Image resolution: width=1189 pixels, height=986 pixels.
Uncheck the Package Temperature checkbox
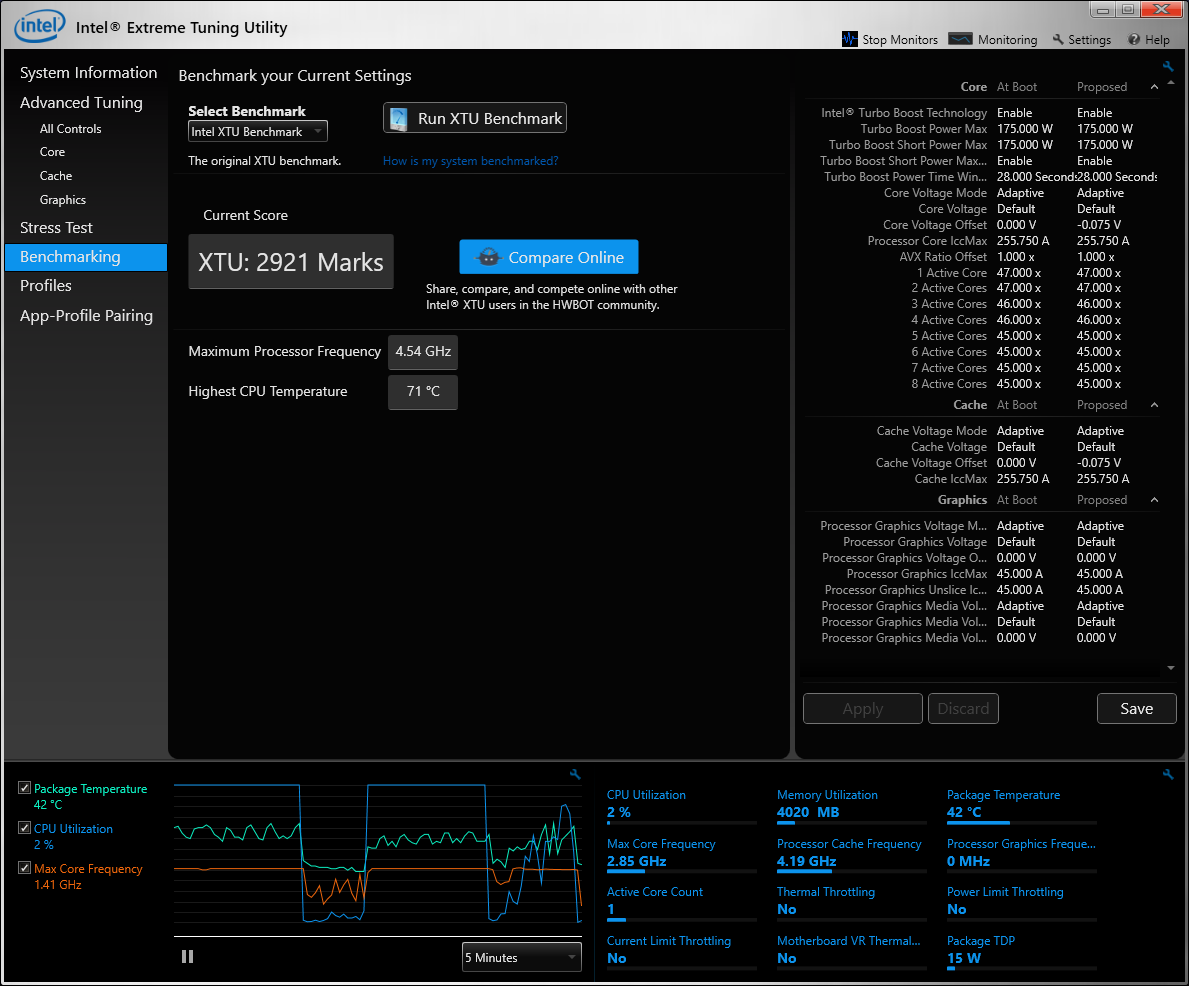point(24,788)
